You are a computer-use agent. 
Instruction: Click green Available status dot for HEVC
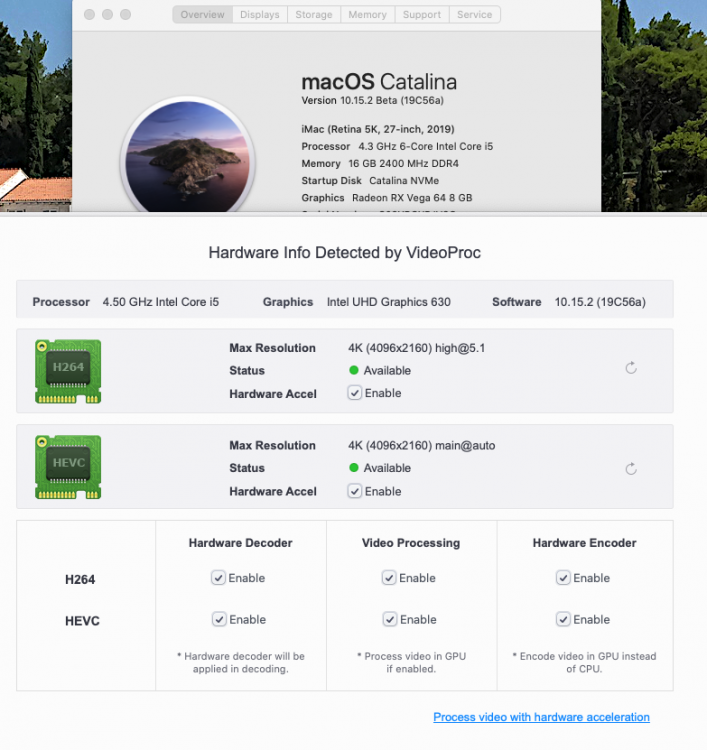(354, 468)
